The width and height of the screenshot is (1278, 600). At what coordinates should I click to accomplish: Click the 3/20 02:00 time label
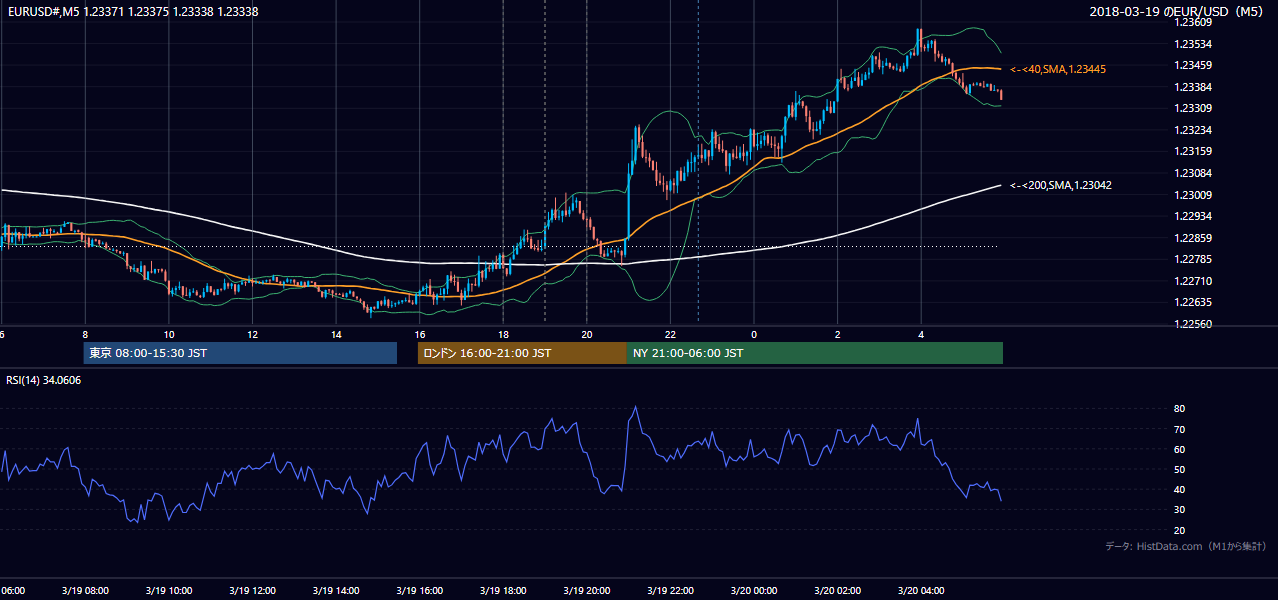pyautogui.click(x=837, y=591)
